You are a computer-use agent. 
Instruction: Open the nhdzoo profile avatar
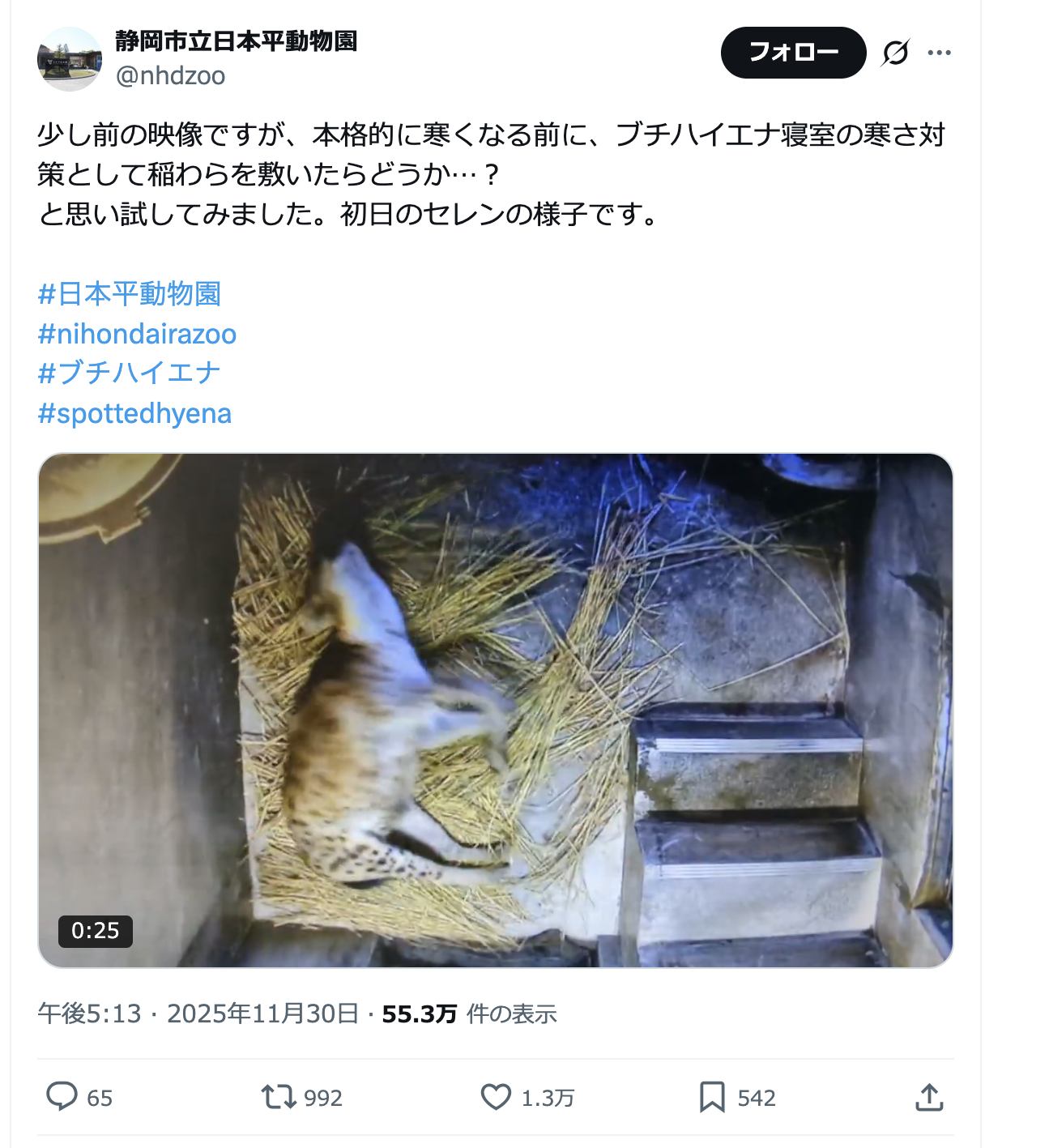pos(70,59)
